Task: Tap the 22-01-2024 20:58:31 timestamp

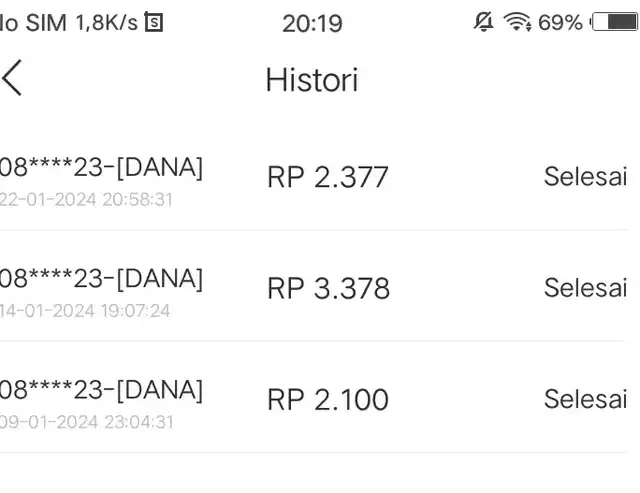Action: 86,199
